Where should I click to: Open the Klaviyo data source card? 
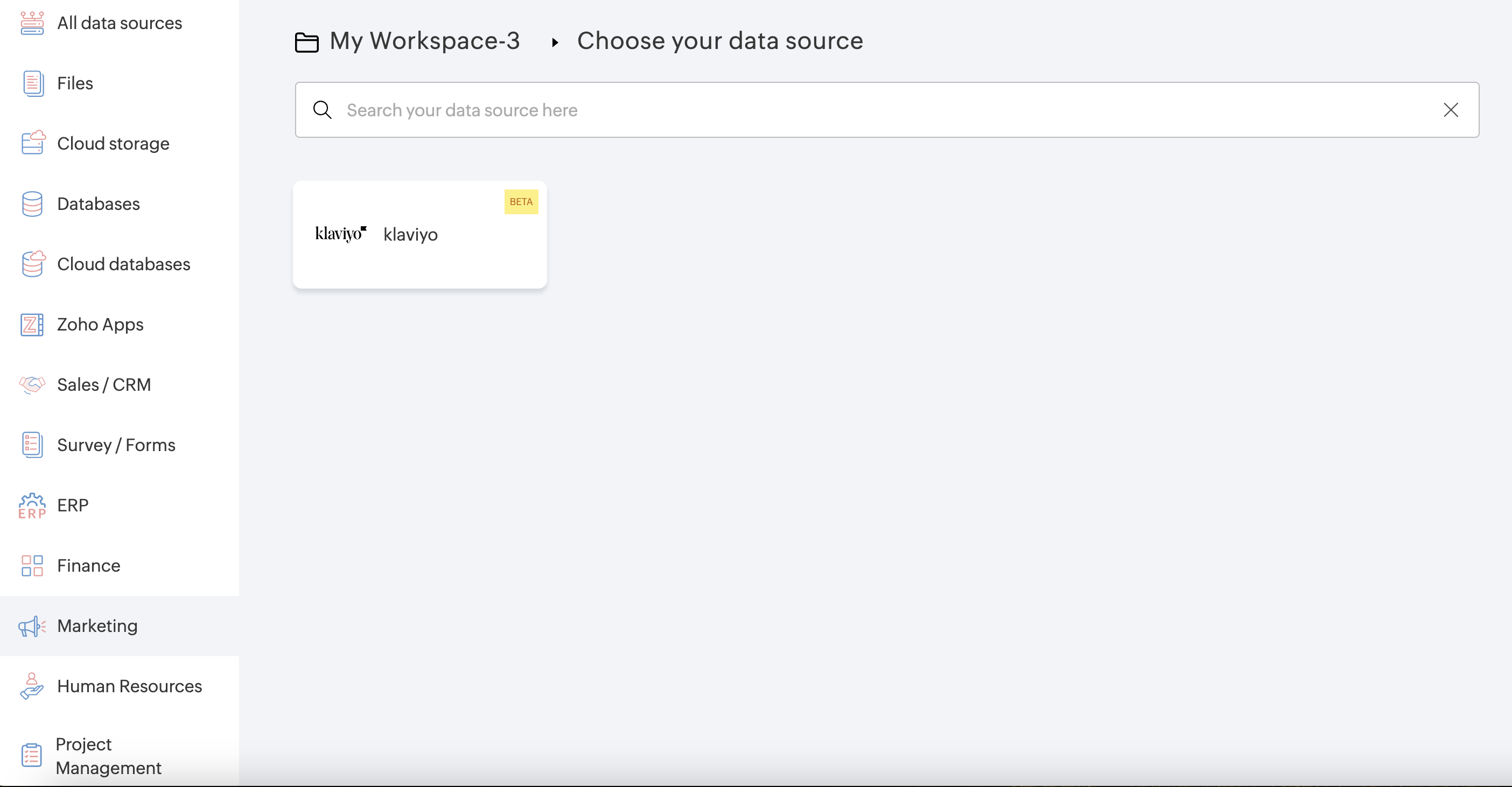419,235
